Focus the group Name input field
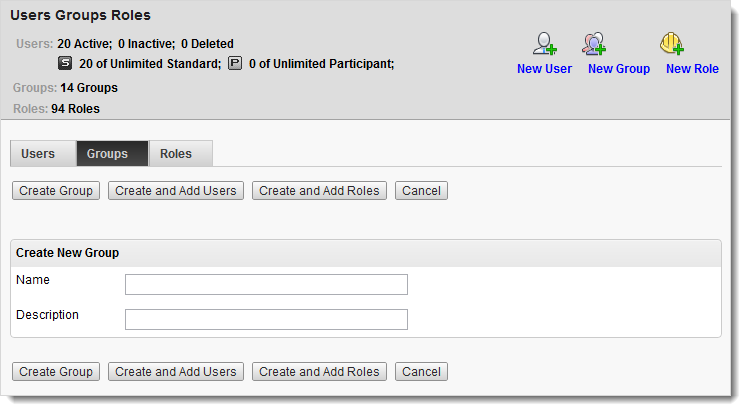 click(x=266, y=284)
